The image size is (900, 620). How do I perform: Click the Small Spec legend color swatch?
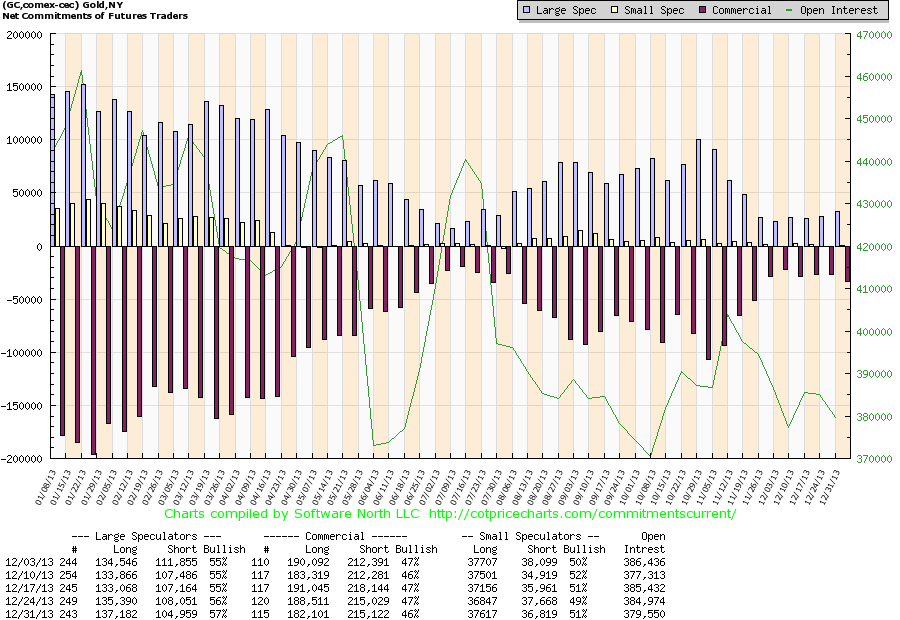pyautogui.click(x=614, y=10)
